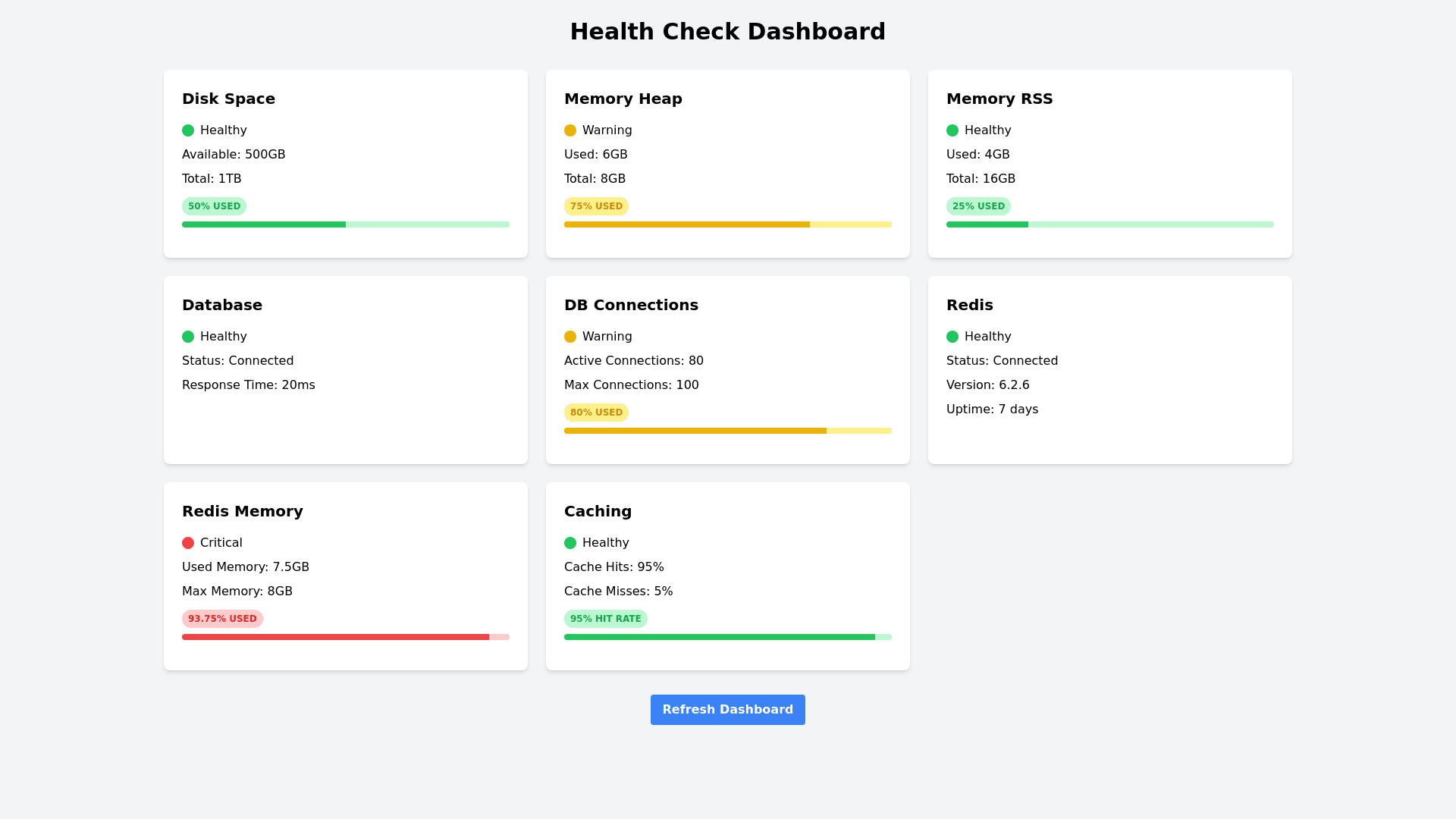This screenshot has height=819, width=1456.
Task: Click the Disk Space usage progress bar
Action: click(x=346, y=224)
